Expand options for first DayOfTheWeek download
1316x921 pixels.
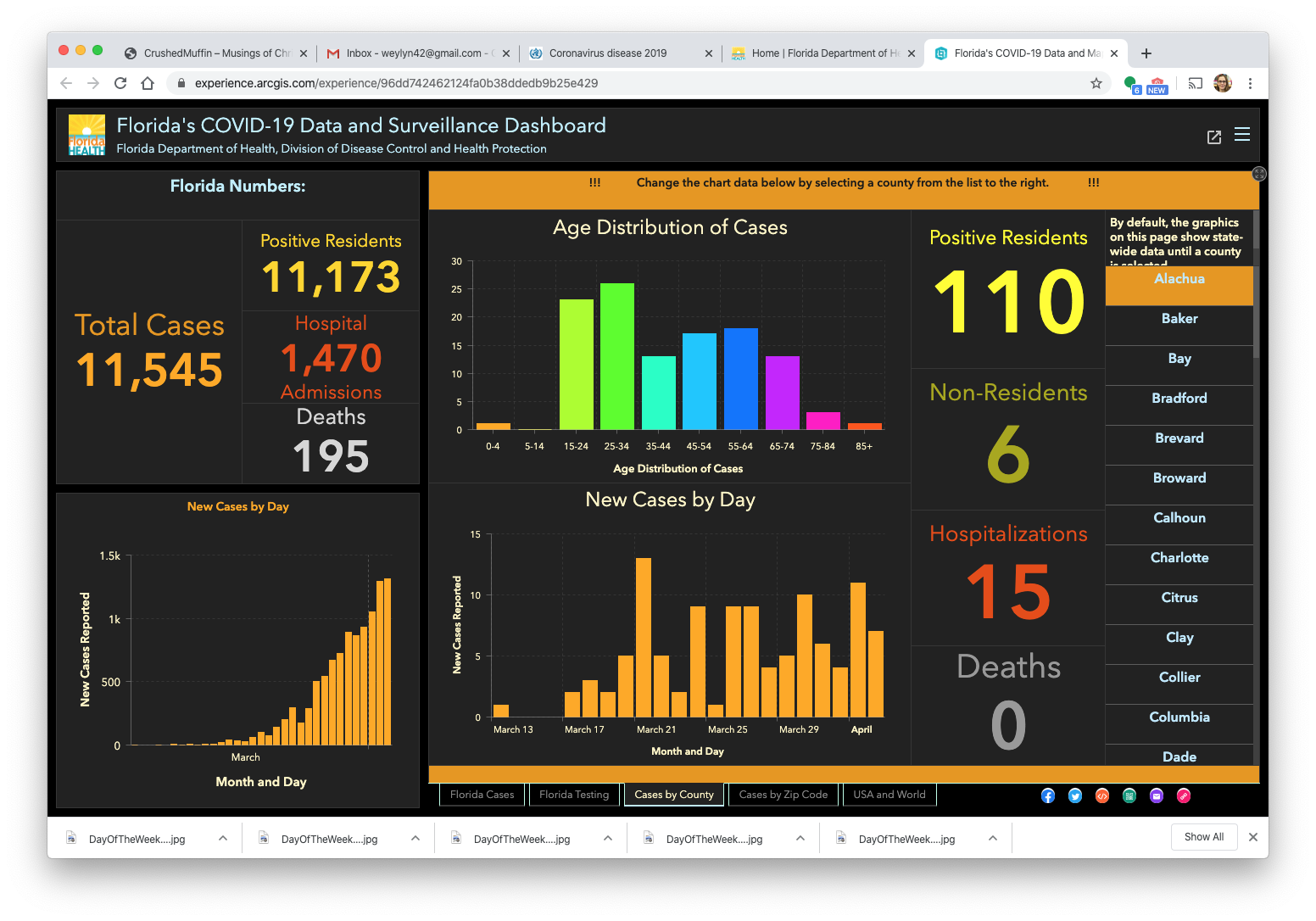click(223, 838)
